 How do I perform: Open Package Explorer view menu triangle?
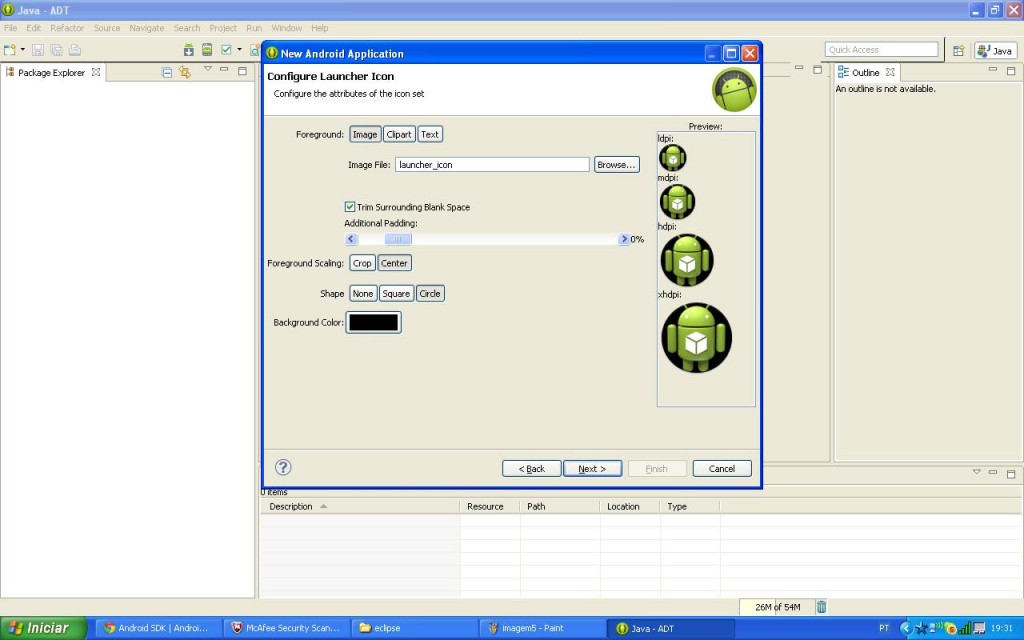[208, 69]
